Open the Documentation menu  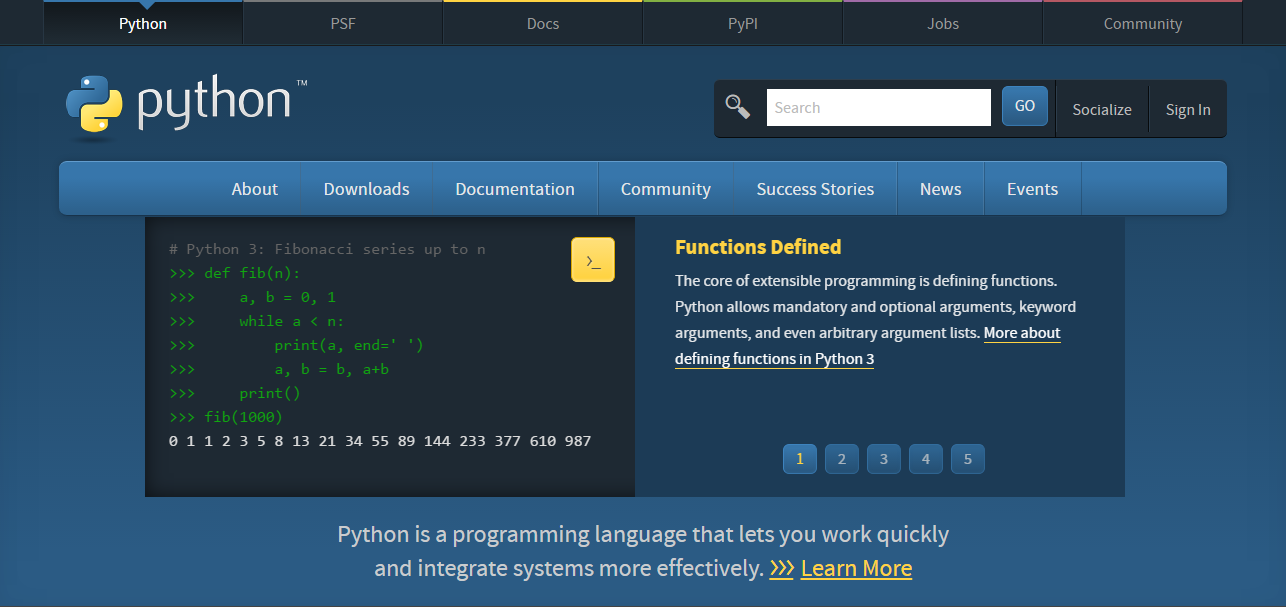click(515, 188)
